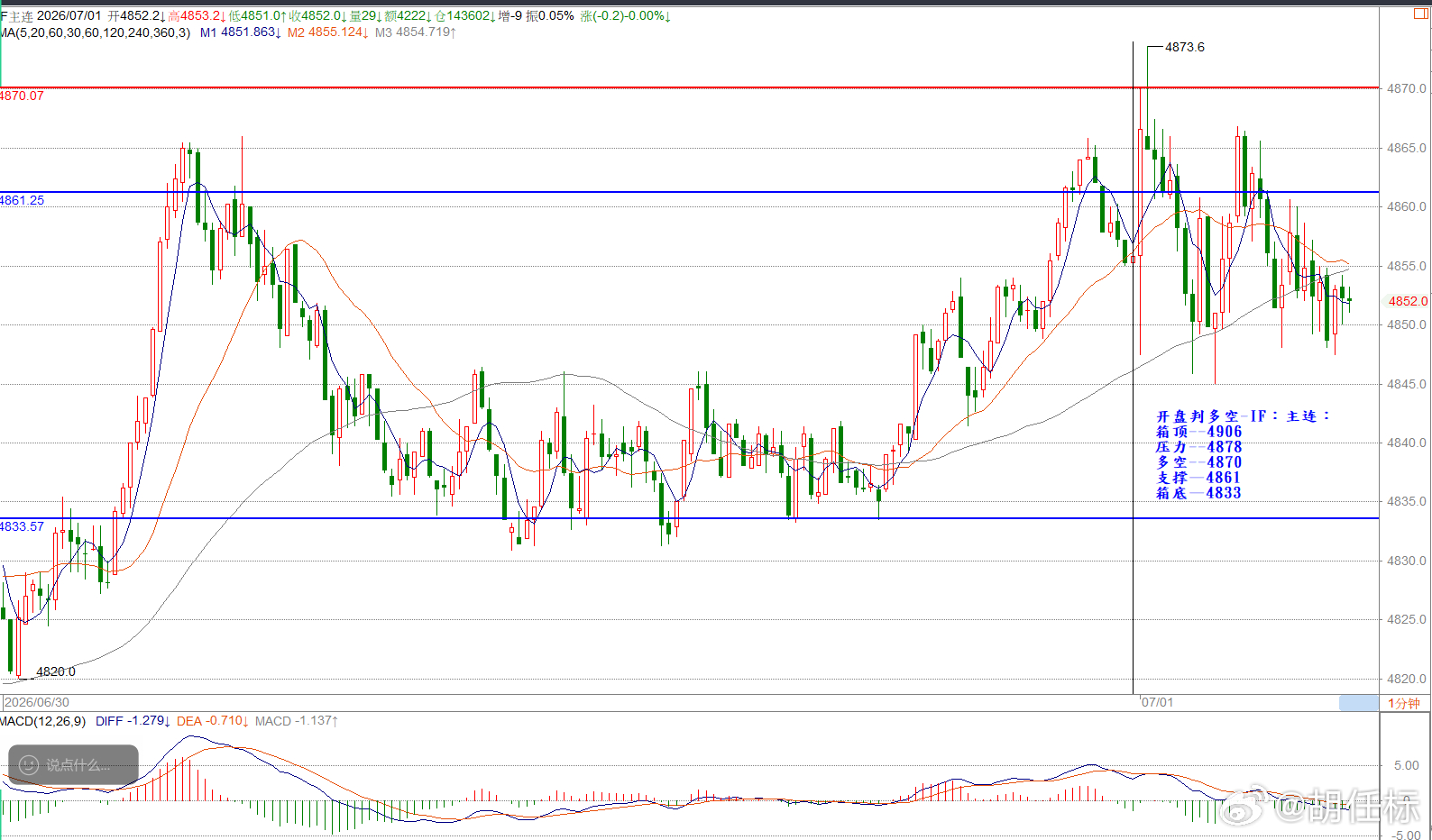The image size is (1432, 840).
Task: Select the blue horizontal line labeled 4833.57
Action: point(690,518)
